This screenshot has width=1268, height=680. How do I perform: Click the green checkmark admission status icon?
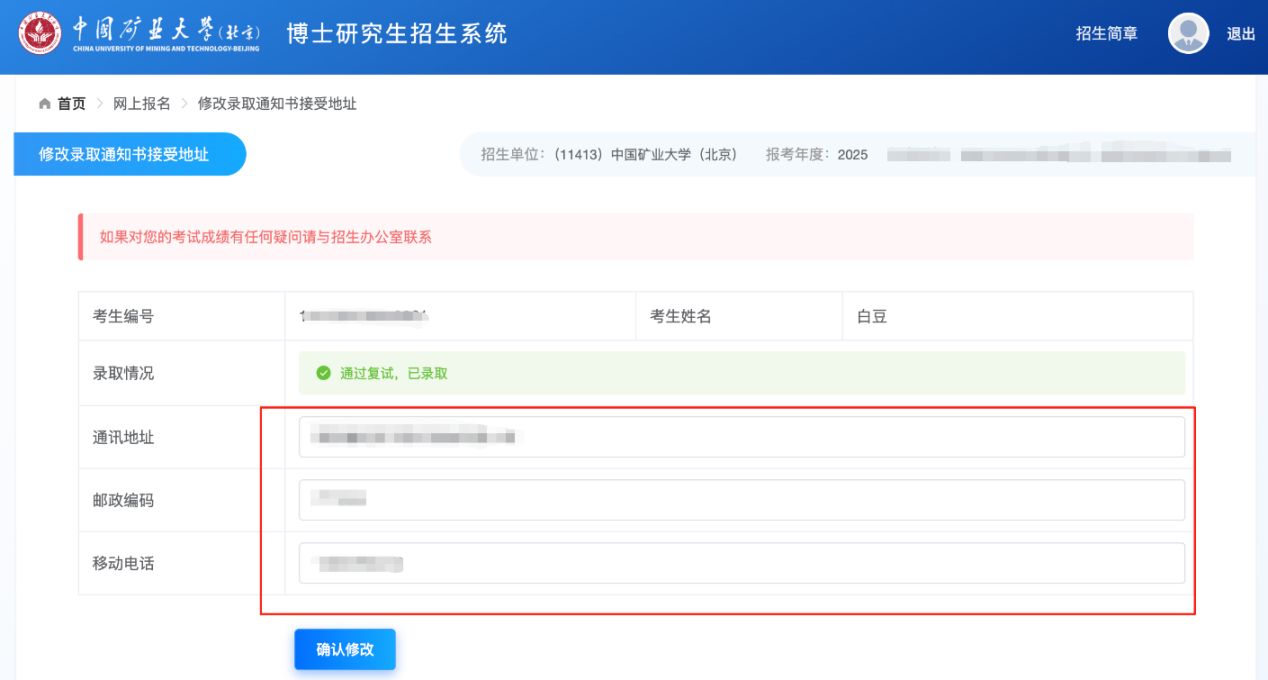click(323, 373)
